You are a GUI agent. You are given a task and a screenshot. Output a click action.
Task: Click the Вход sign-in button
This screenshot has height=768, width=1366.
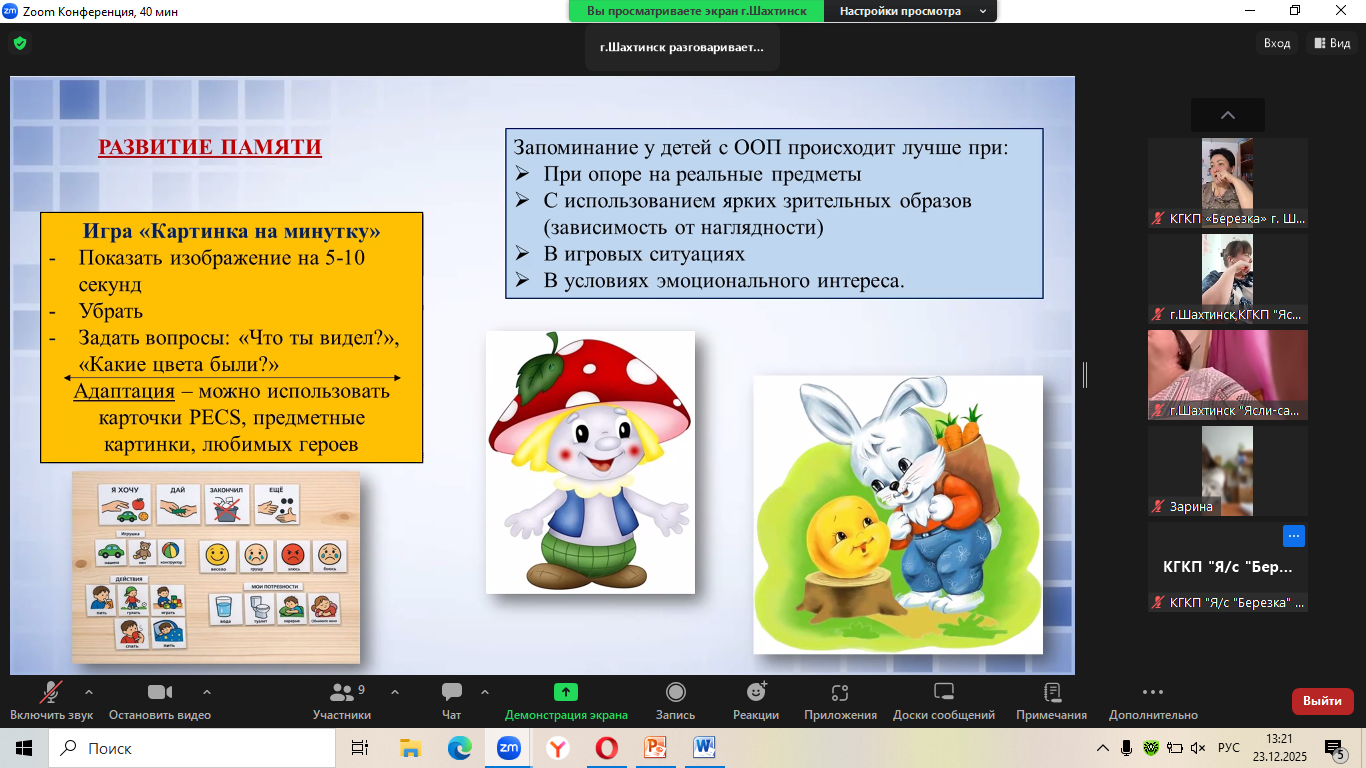(x=1277, y=43)
